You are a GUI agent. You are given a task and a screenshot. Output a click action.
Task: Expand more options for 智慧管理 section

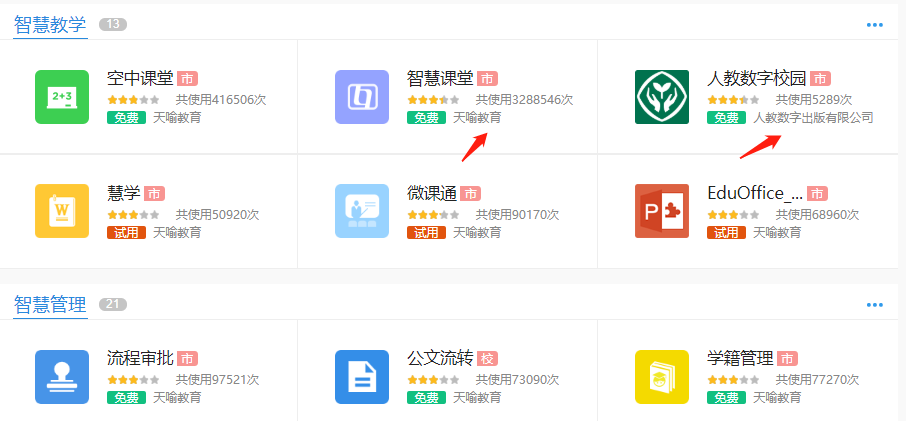coord(874,305)
